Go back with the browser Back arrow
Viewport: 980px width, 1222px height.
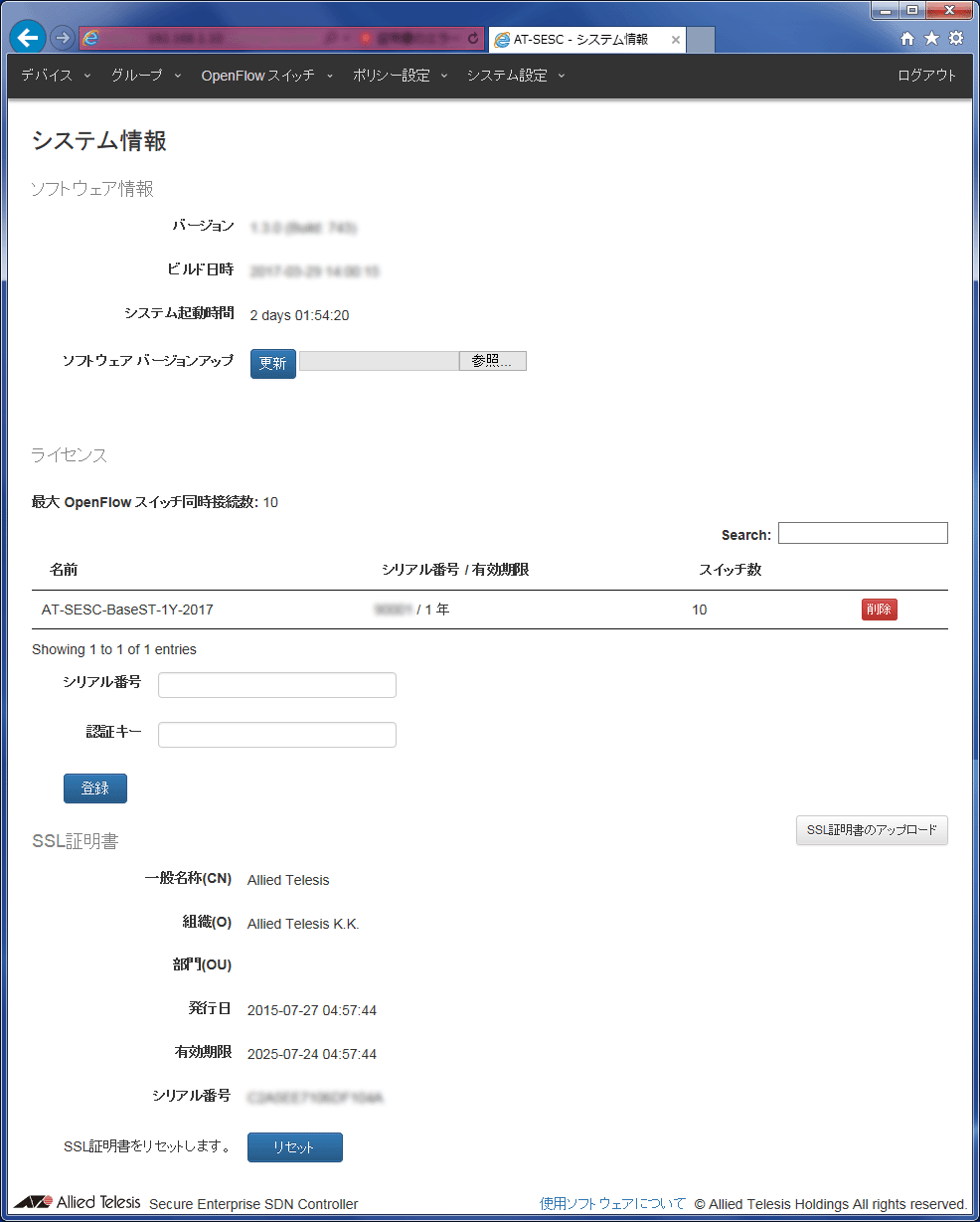[28, 38]
